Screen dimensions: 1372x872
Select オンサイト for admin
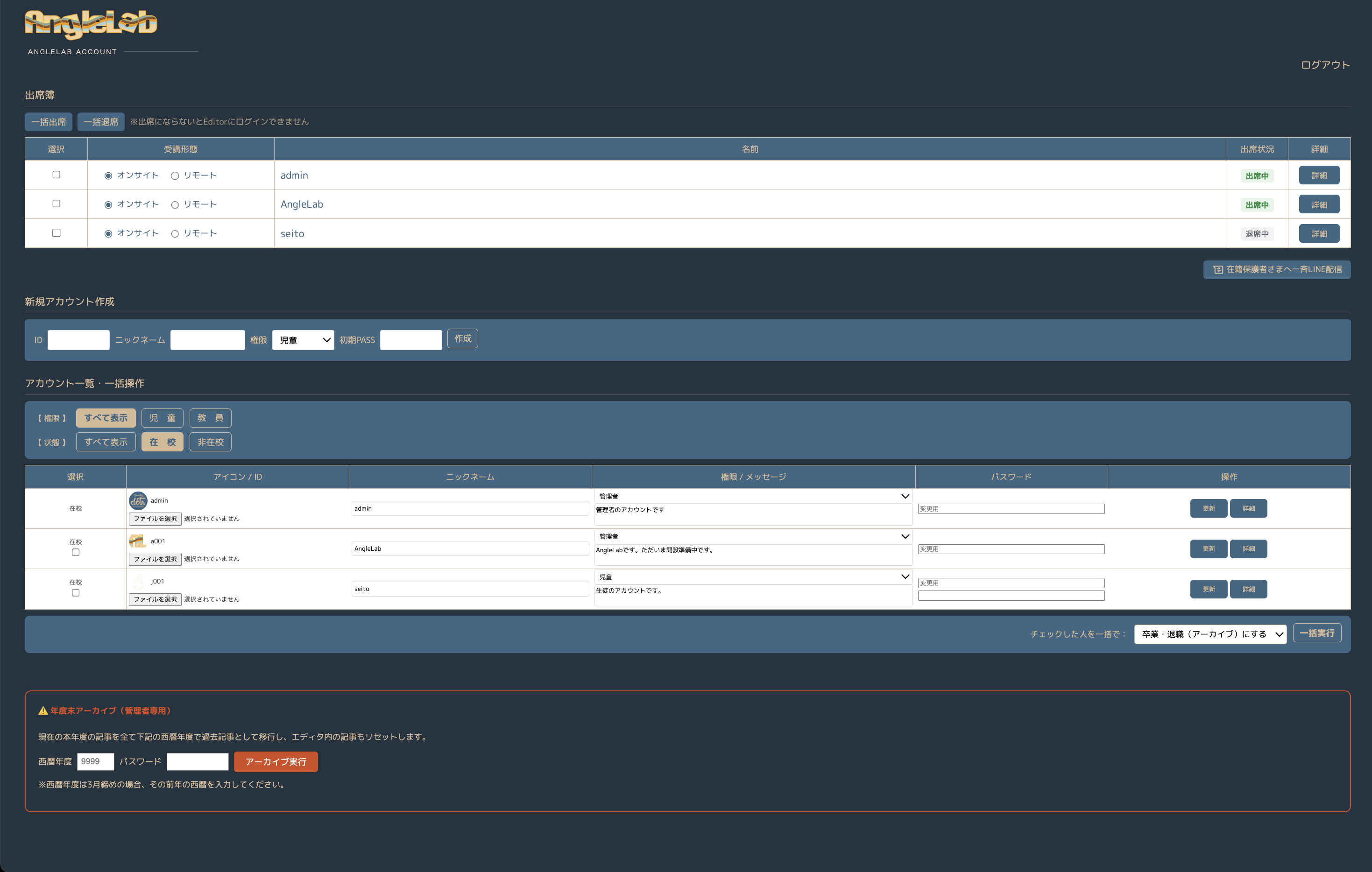point(108,176)
